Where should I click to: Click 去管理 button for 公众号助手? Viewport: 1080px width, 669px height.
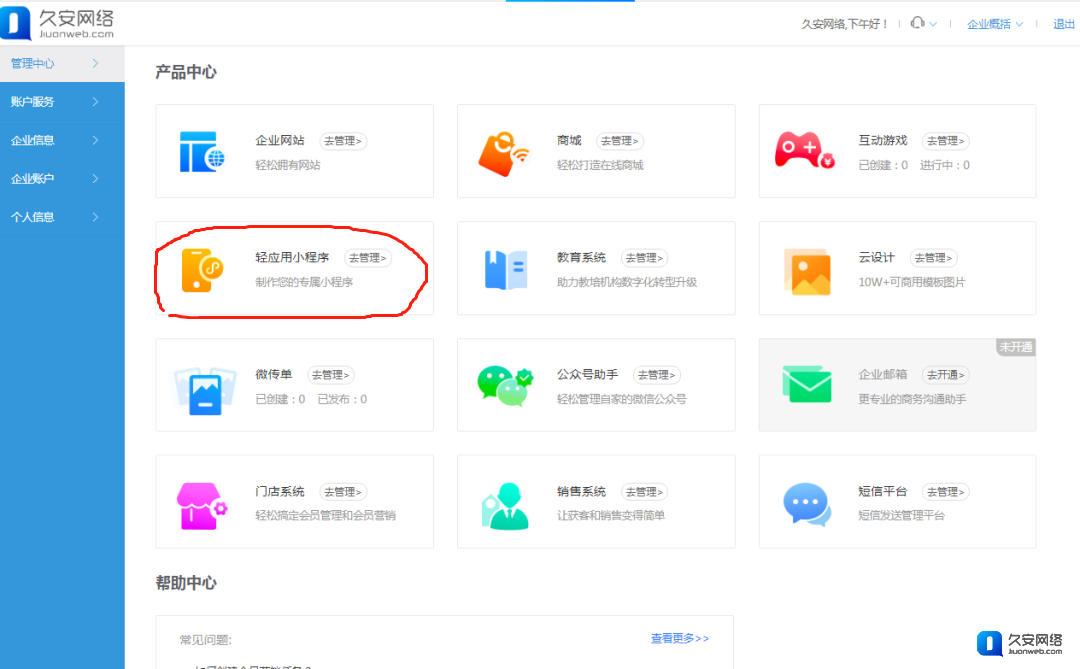pyautogui.click(x=657, y=375)
